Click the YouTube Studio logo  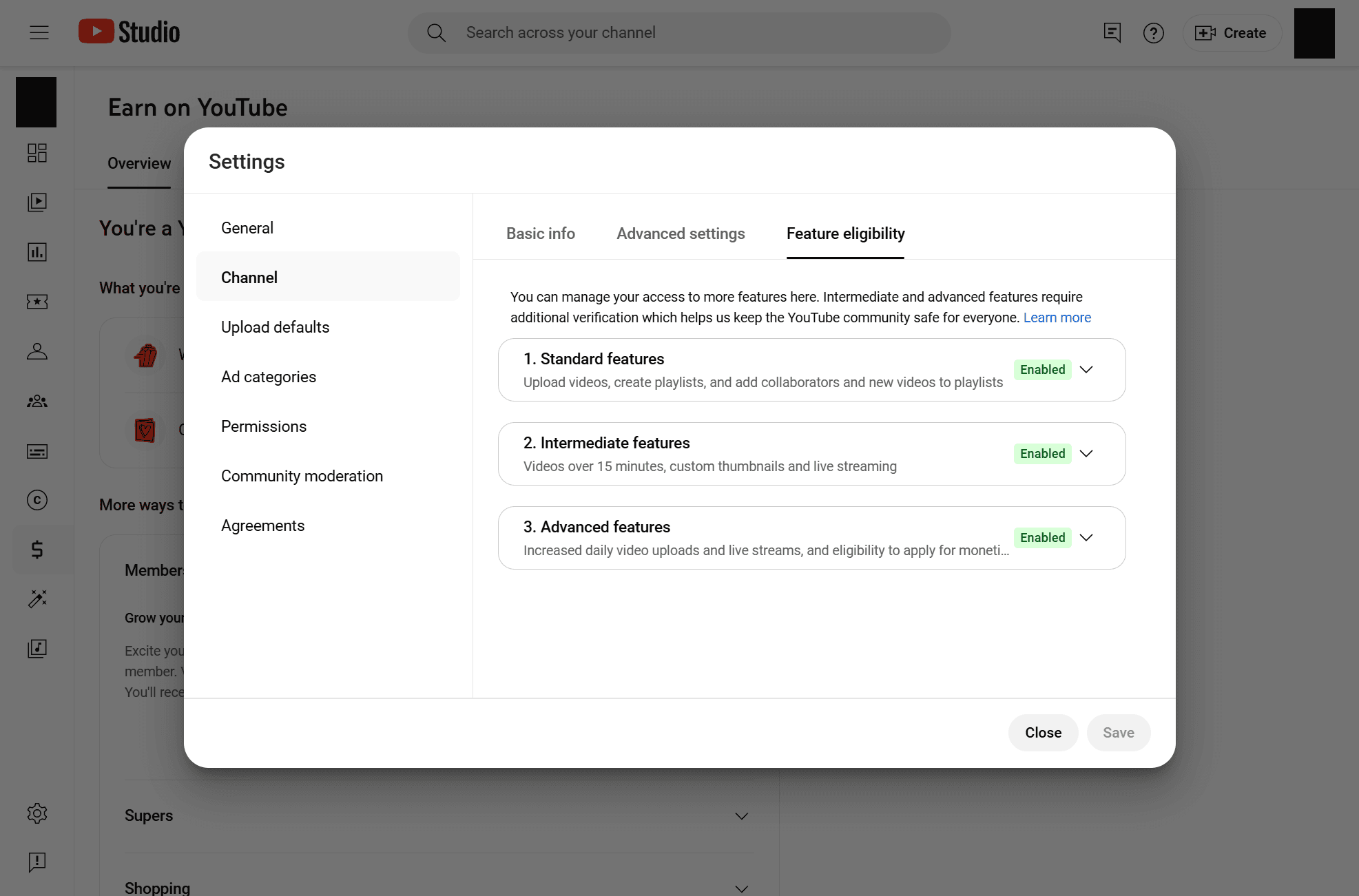129,32
